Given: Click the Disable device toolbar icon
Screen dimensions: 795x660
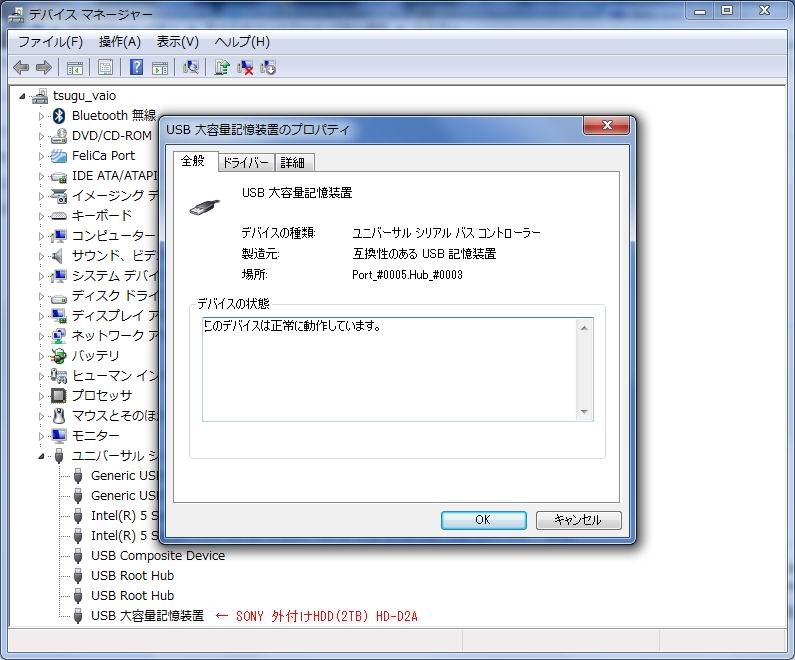Looking at the screenshot, I should (268, 67).
